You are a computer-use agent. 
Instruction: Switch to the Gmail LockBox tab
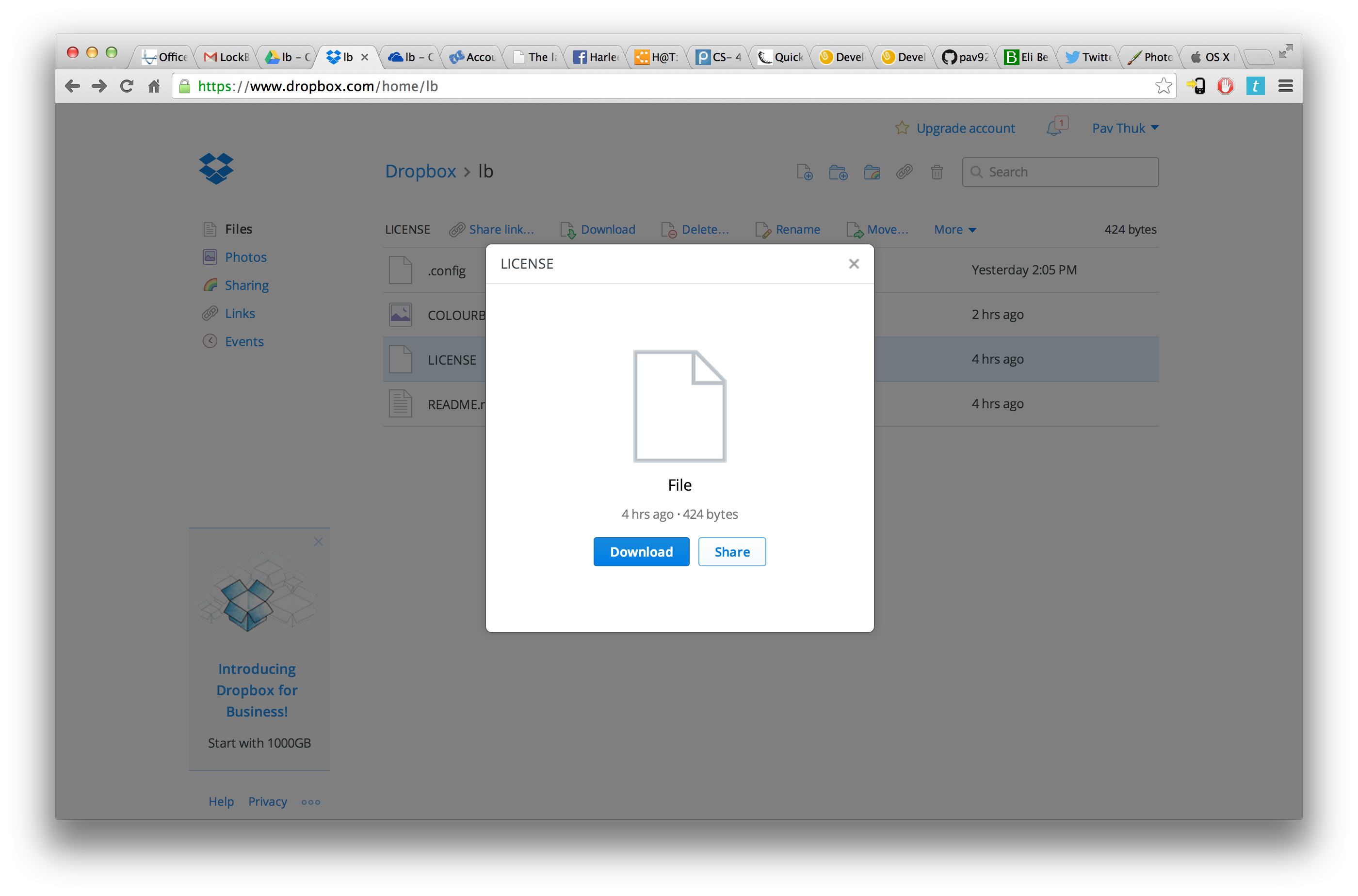227,57
